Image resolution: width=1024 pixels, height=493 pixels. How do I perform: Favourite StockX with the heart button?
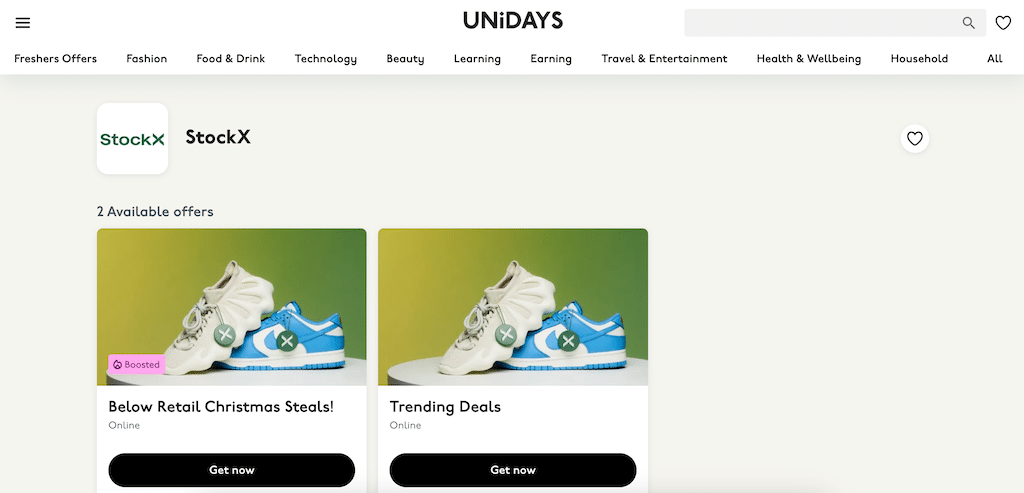(915, 138)
